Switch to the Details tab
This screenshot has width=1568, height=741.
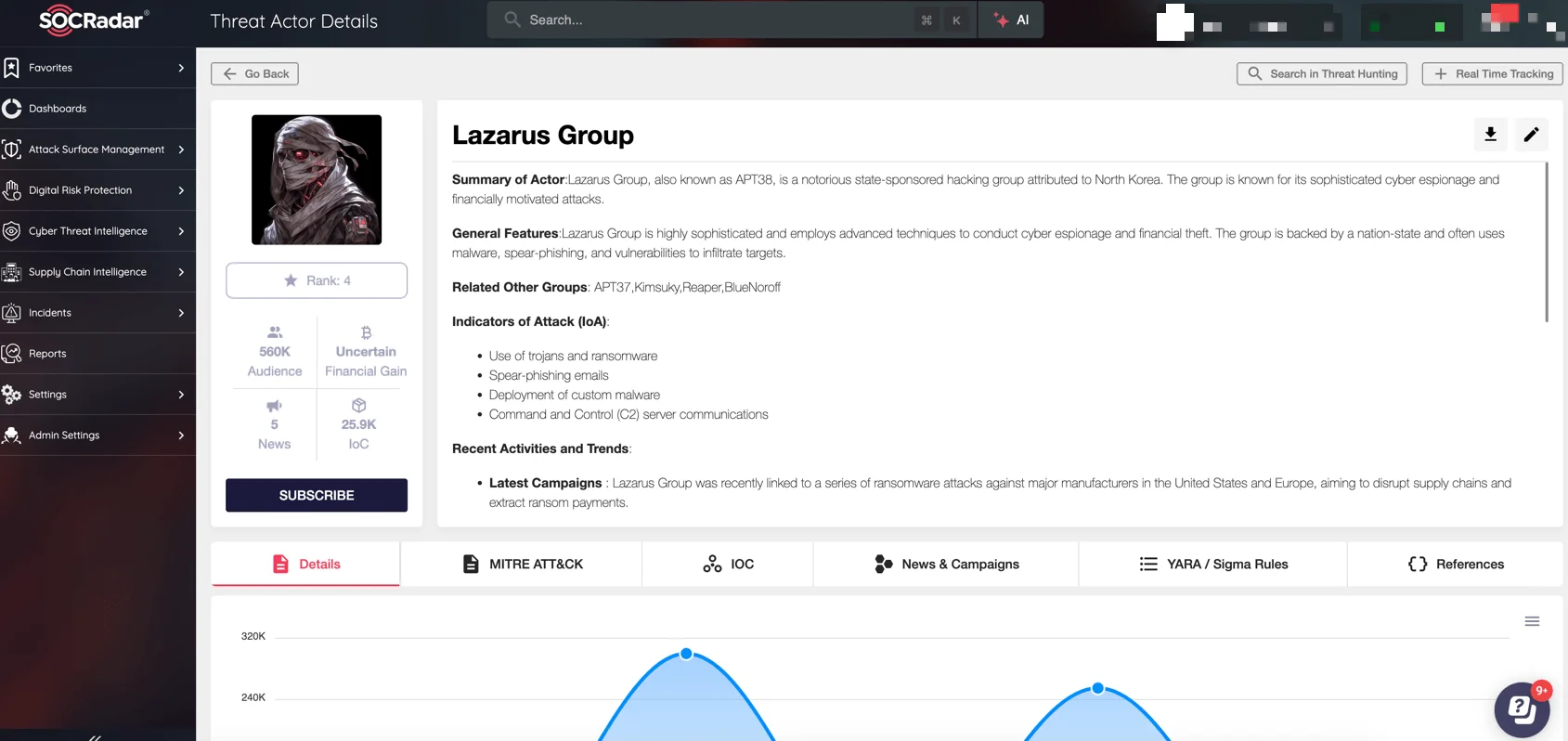(305, 564)
